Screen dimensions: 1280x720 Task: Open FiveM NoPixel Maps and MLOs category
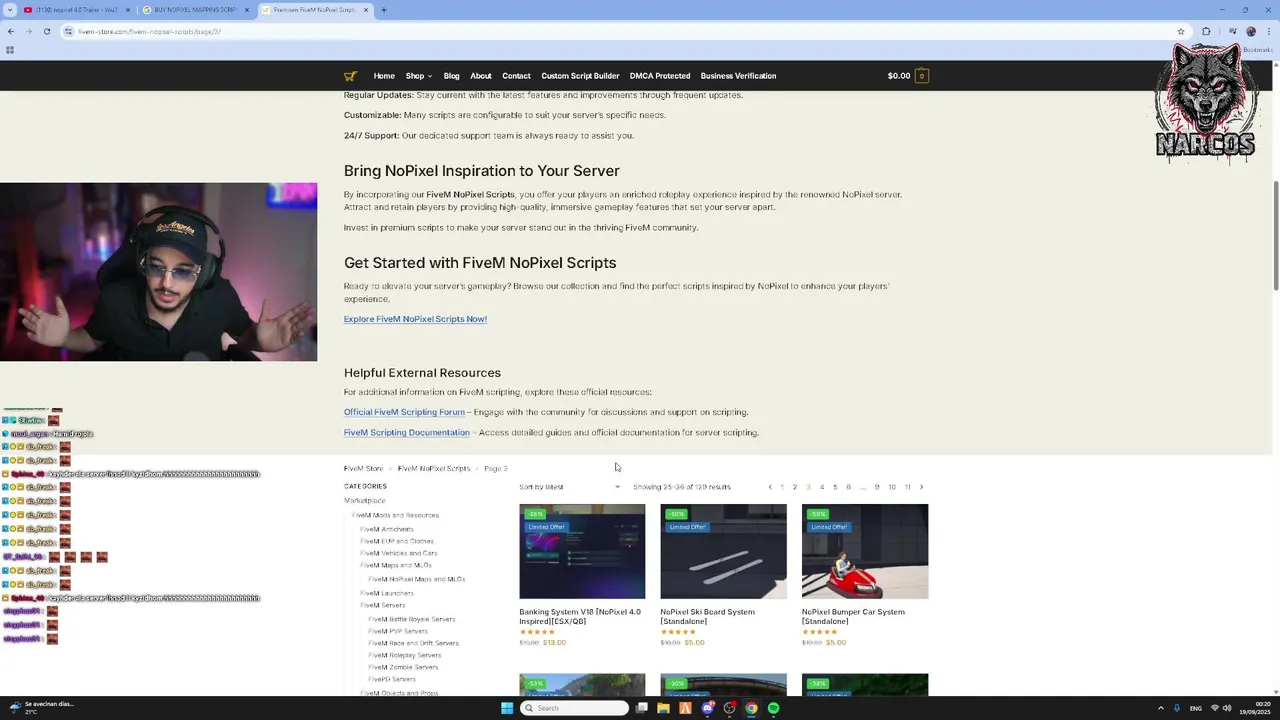pyautogui.click(x=416, y=579)
